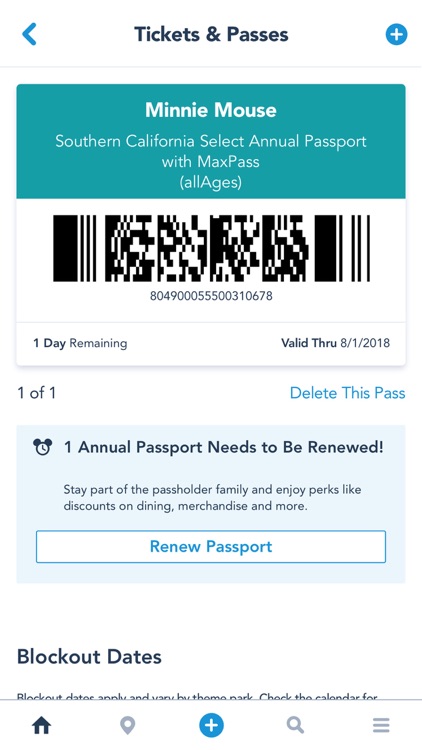The height and width of the screenshot is (750, 422).
Task: Select the Minnie Mouse pass header
Action: pos(211,142)
